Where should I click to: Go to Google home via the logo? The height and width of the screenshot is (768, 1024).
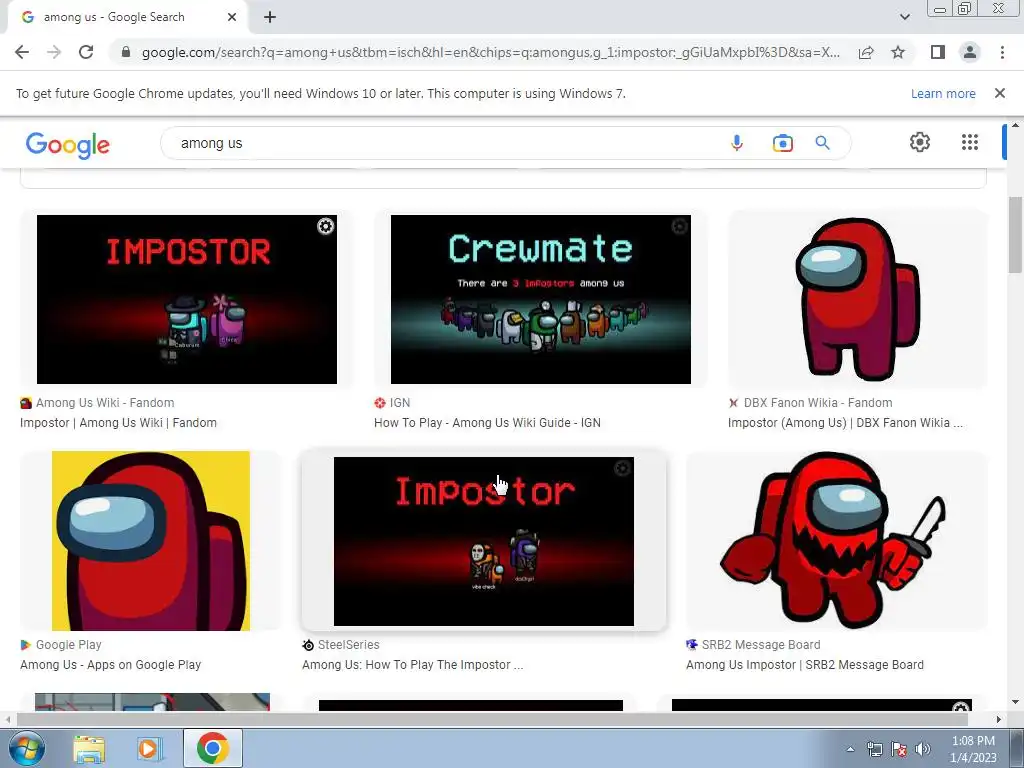coord(68,144)
